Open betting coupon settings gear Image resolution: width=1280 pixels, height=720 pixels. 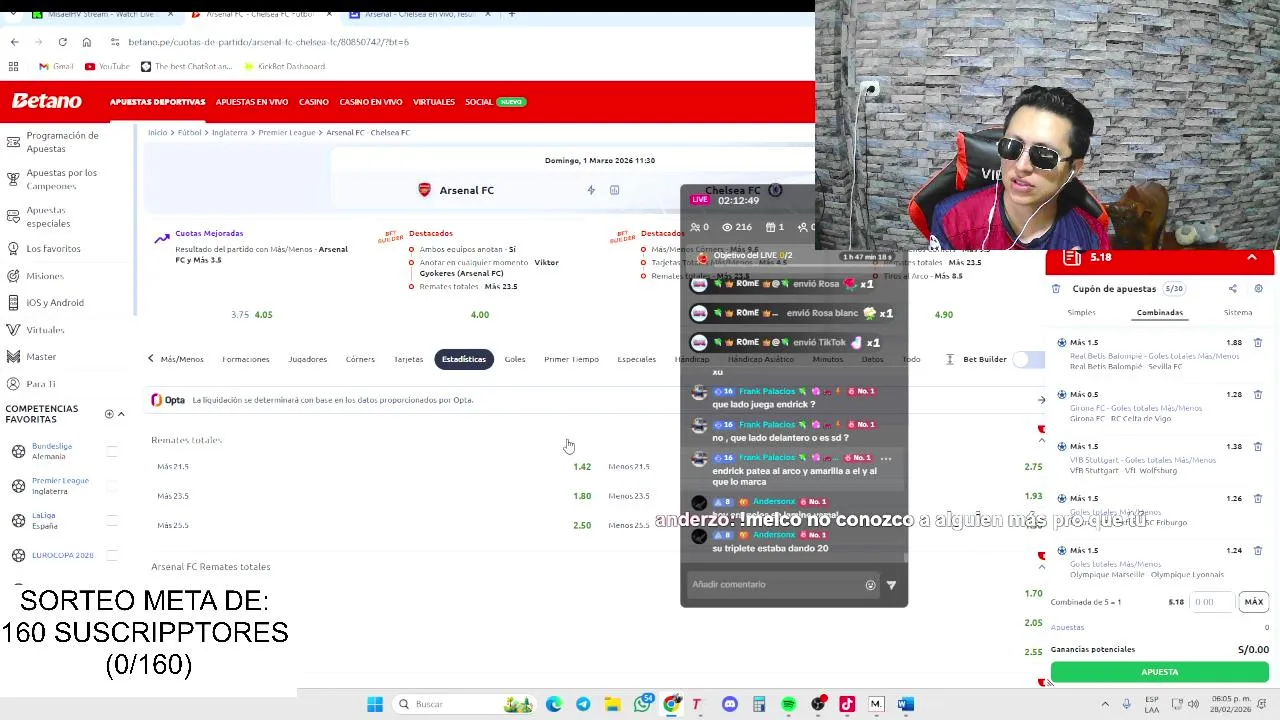click(1258, 289)
